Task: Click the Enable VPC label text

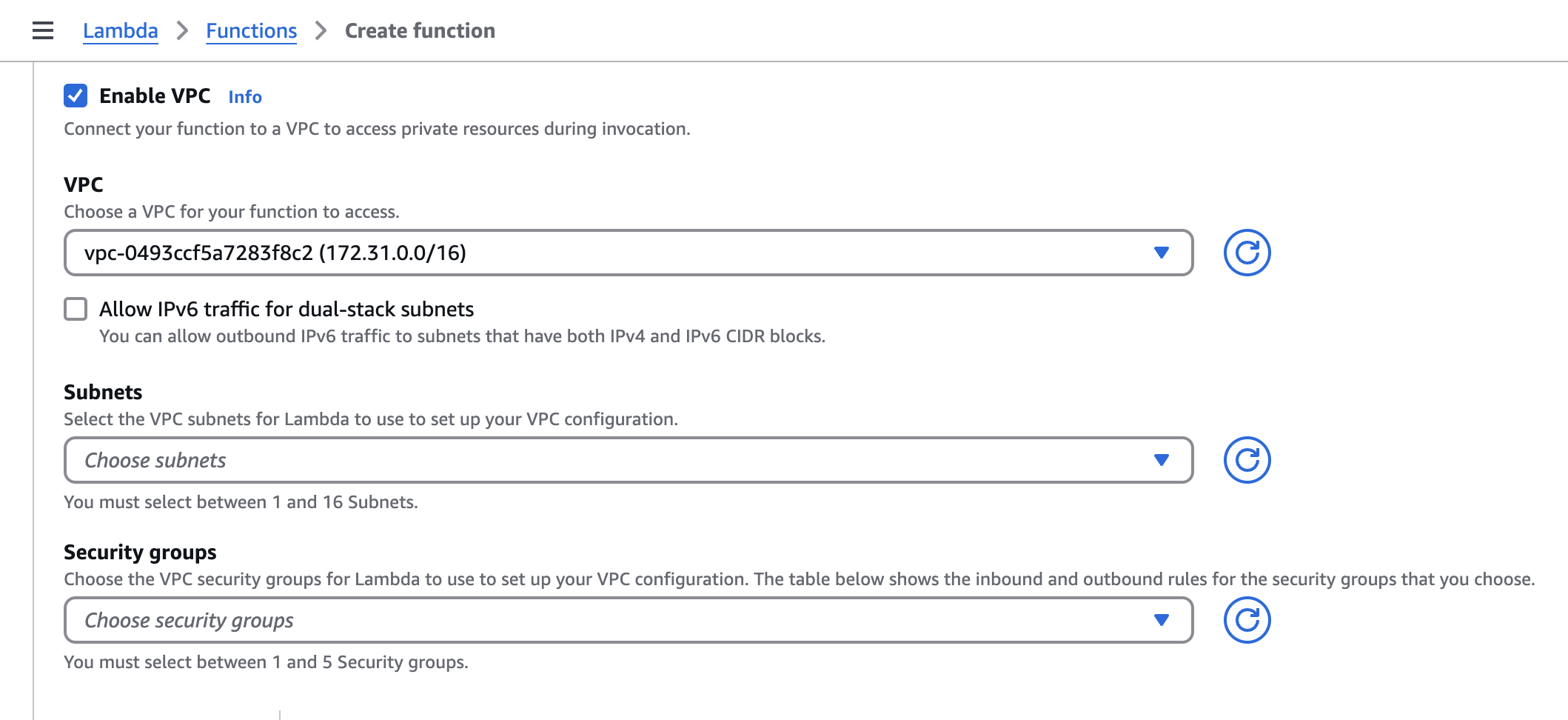Action: point(155,96)
